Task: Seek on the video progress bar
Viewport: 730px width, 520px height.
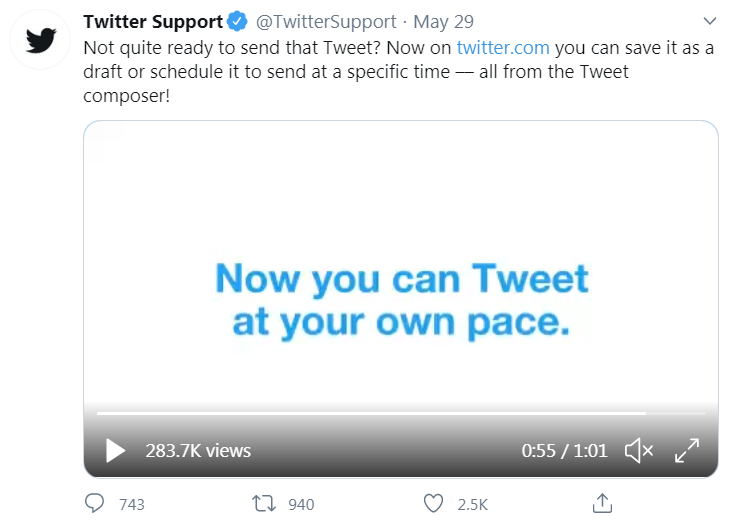Action: pyautogui.click(x=401, y=413)
